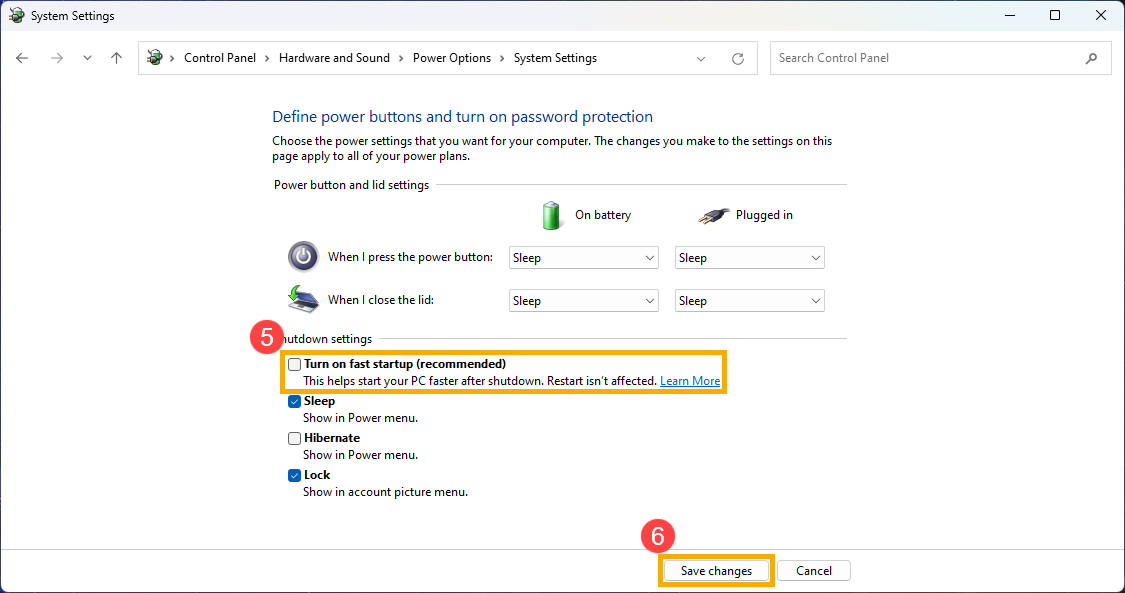Open power button On battery dropdown
This screenshot has height=593, width=1125.
pos(583,258)
